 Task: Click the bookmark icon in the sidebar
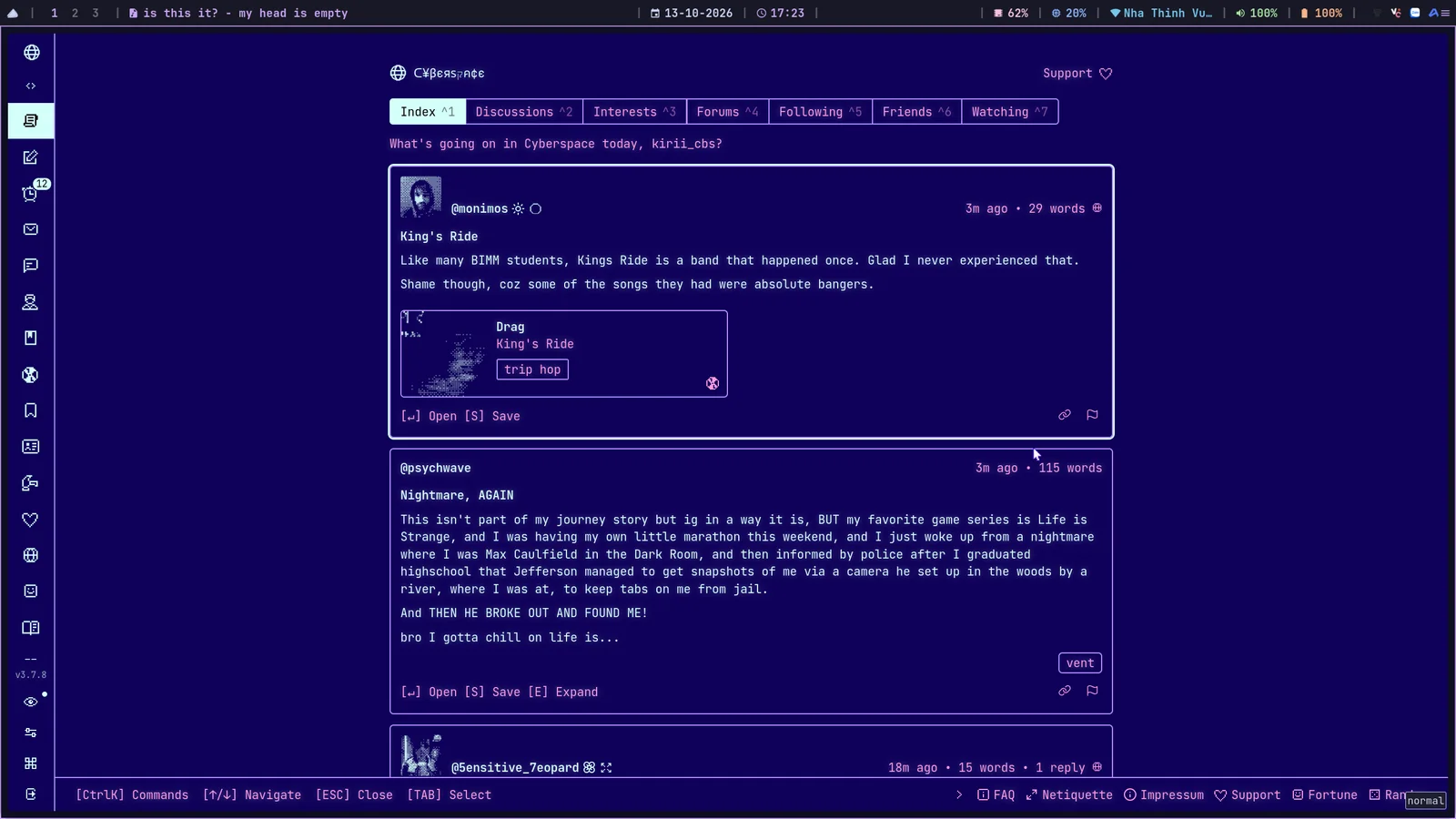(x=31, y=410)
